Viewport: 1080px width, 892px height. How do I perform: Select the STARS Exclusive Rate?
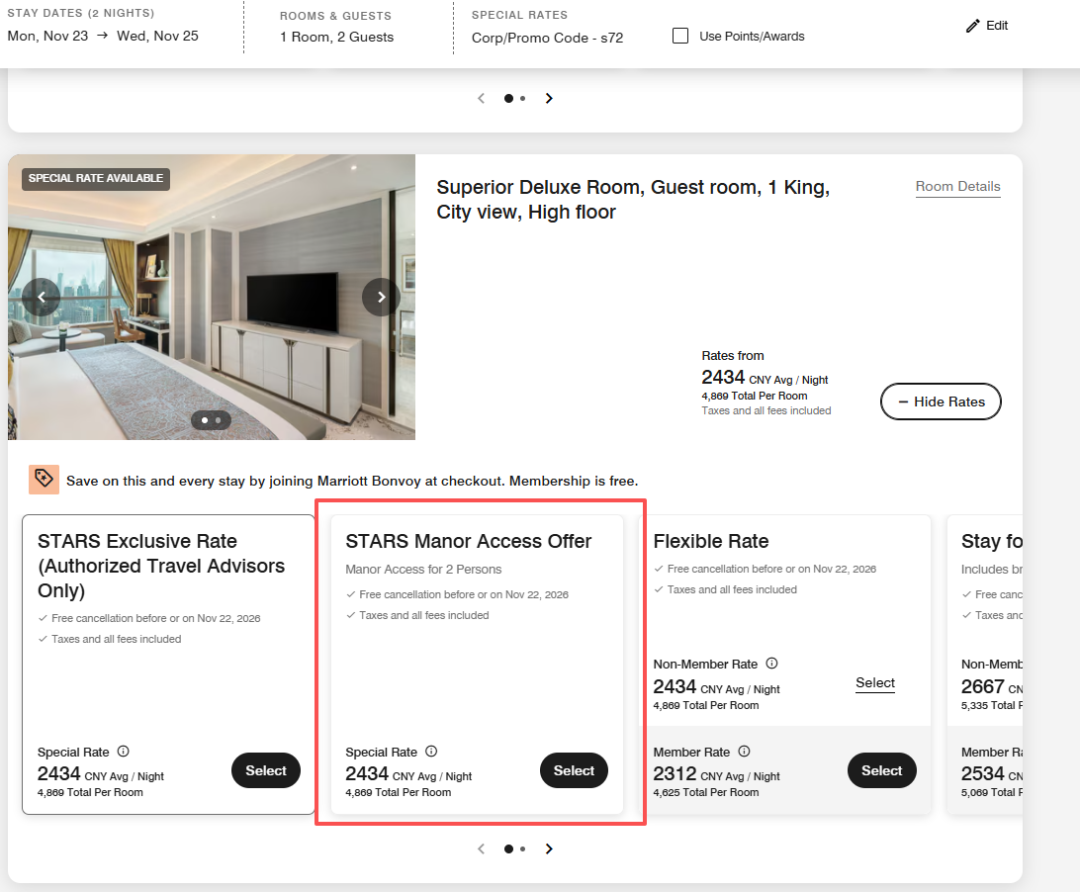[266, 770]
